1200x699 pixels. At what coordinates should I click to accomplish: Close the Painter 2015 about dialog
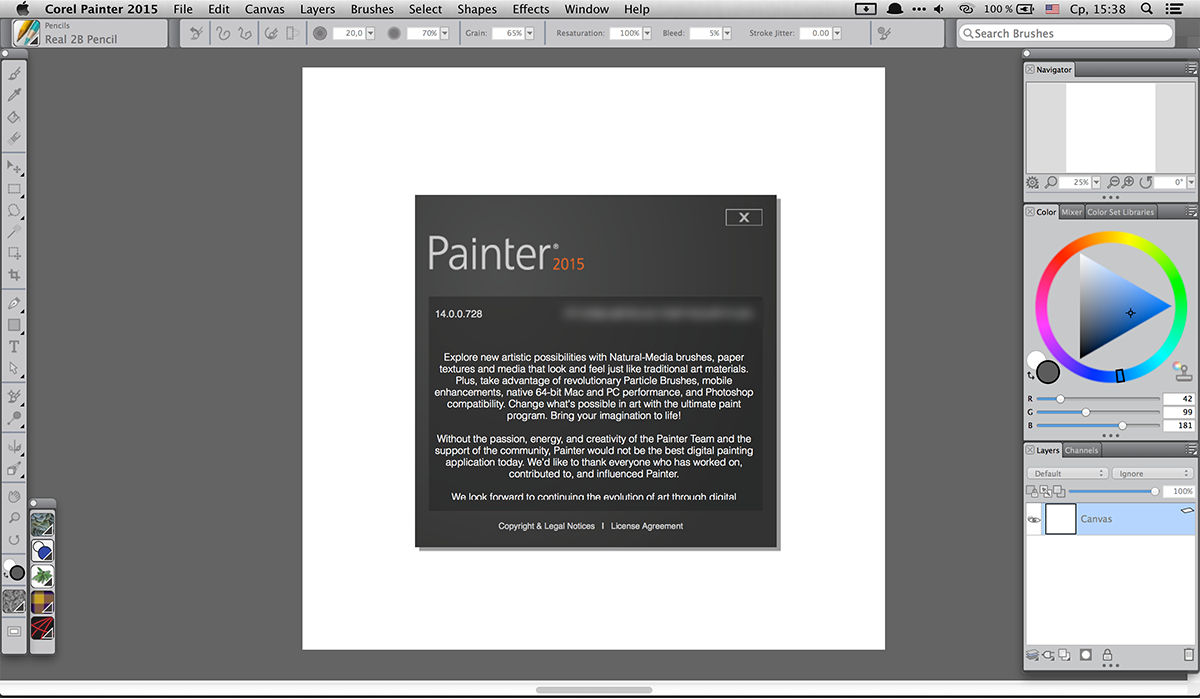pos(744,217)
